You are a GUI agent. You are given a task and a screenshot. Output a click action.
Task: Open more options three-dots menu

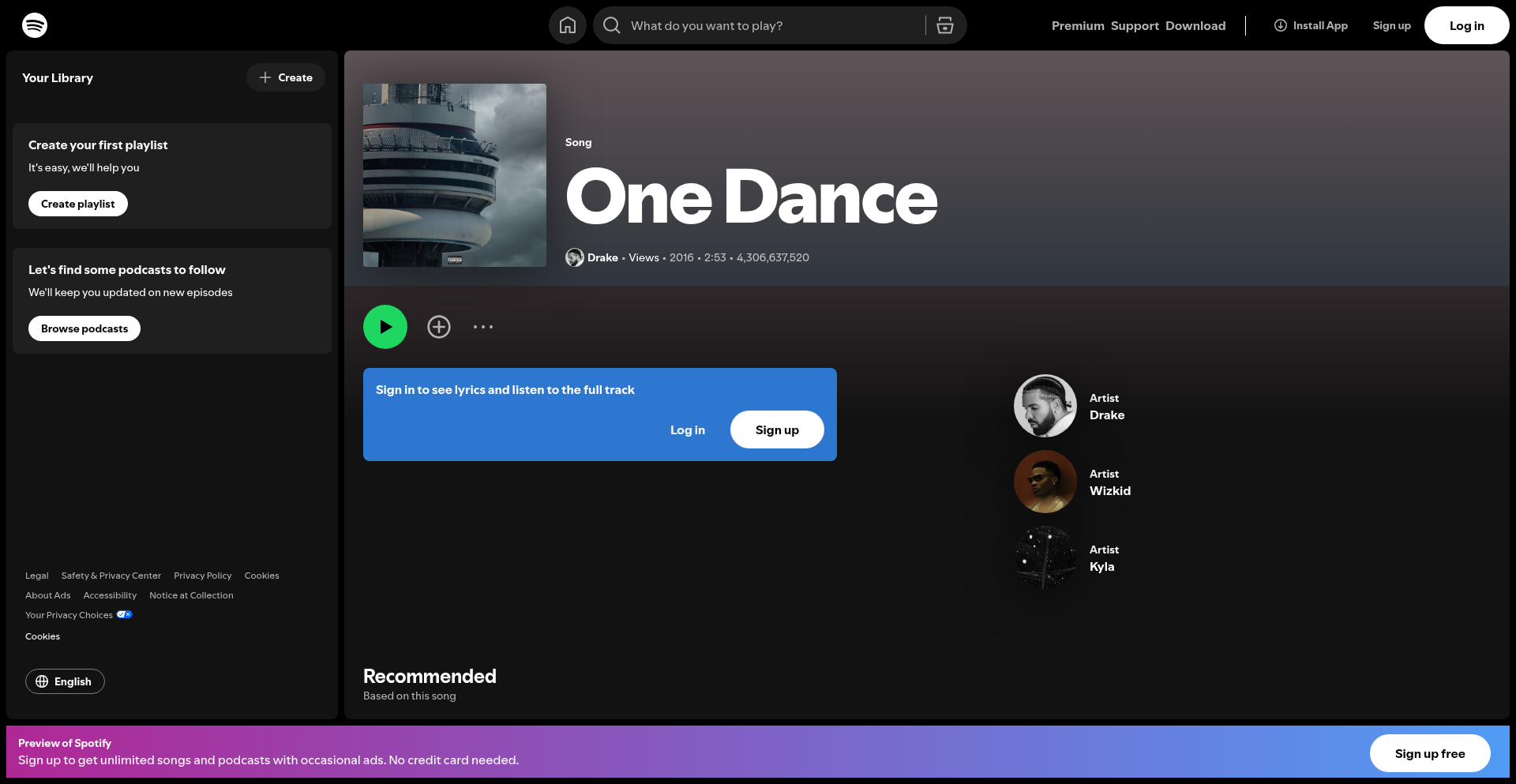point(483,327)
